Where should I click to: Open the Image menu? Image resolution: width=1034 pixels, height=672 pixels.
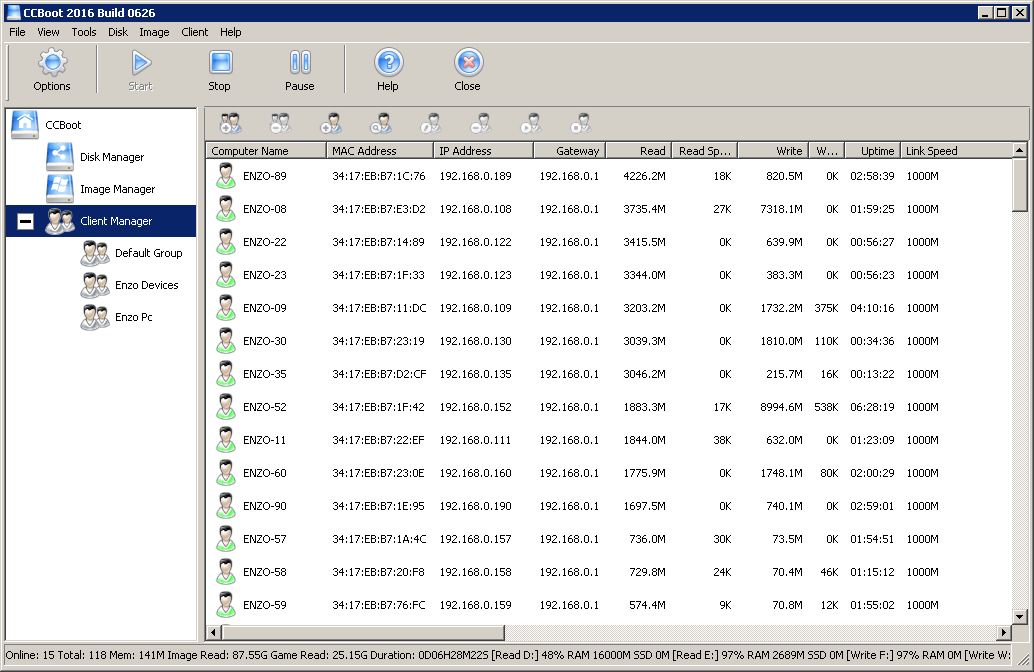pos(154,31)
